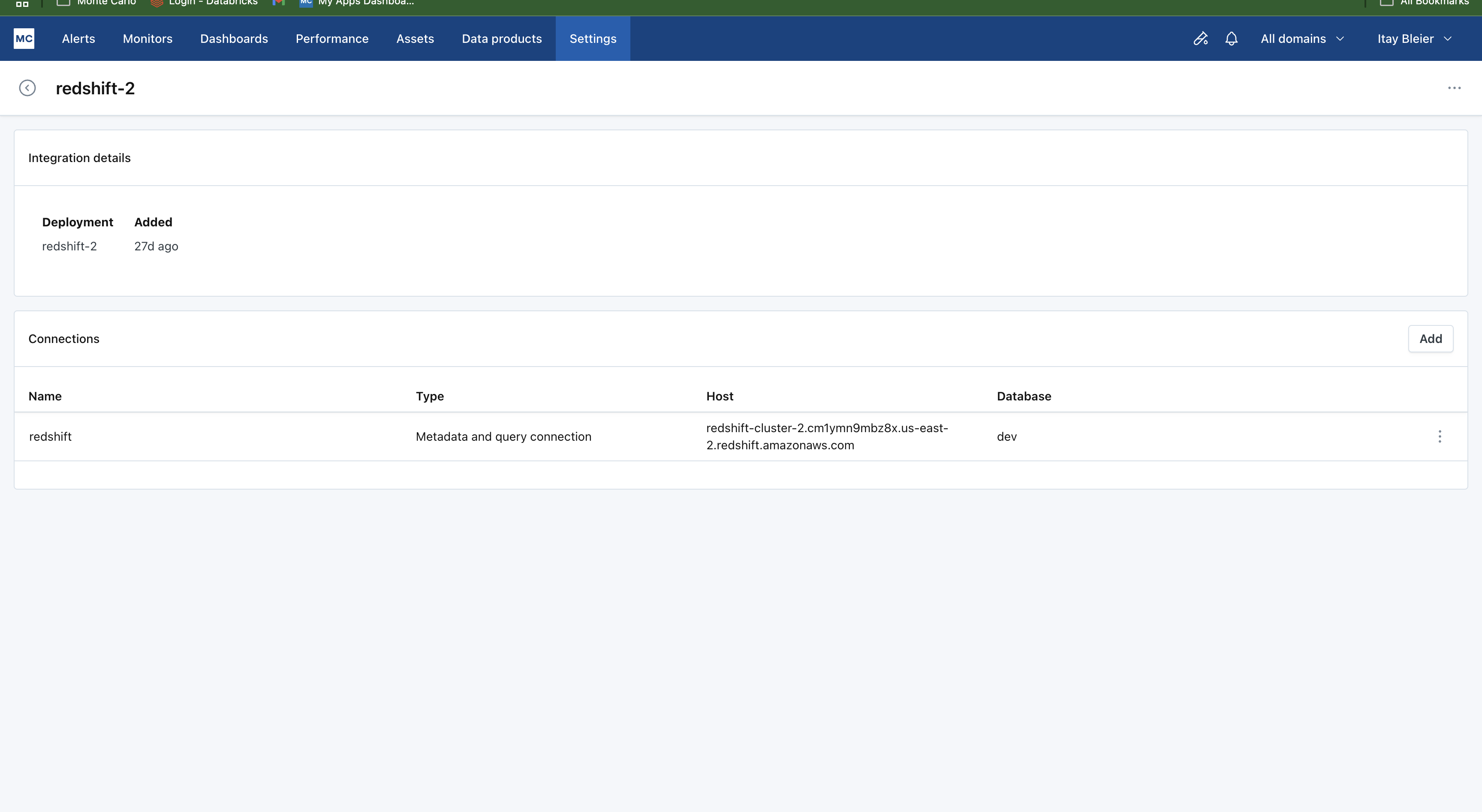Open the Login - Databricks bookmark
1482x812 pixels.
204,3
